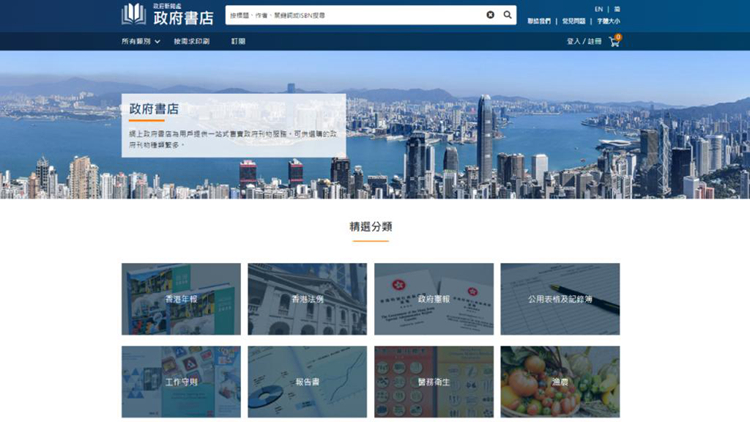Open the 按需求印刷 menu item

[191, 42]
